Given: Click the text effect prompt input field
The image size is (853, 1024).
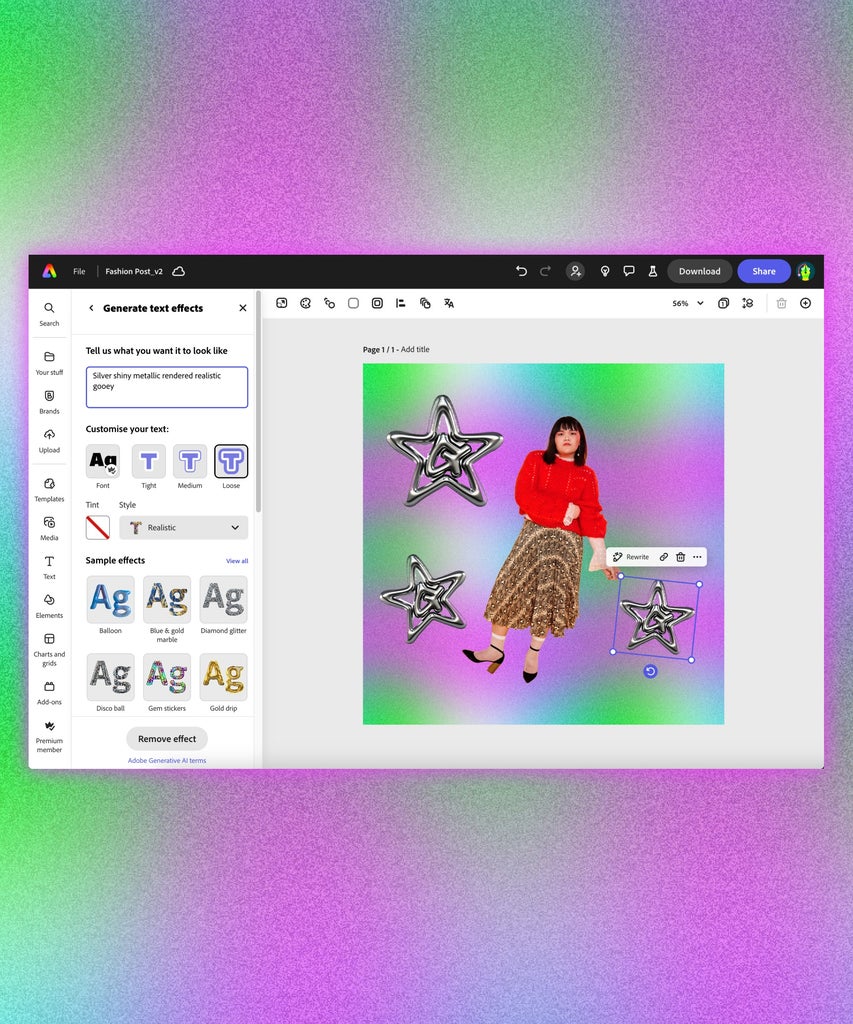Looking at the screenshot, I should tap(167, 387).
